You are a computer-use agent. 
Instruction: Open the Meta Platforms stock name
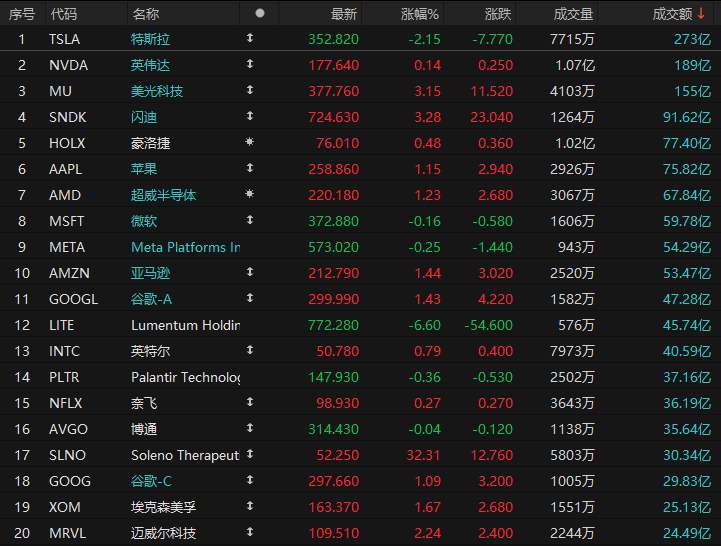tap(186, 247)
